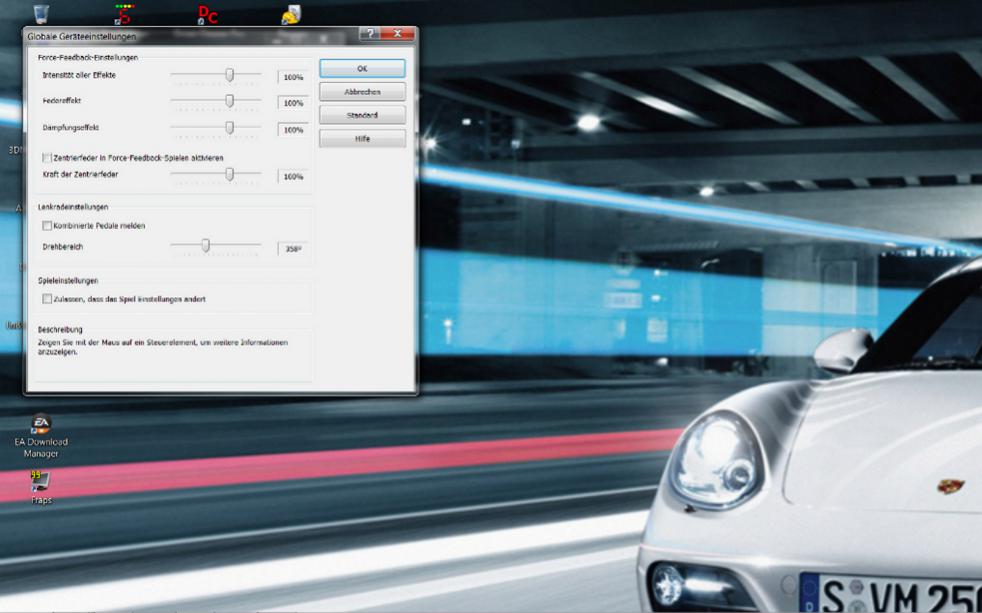Close the Globale Geräteeinstellungen dialog
Screen dimensions: 982x613
coord(397,34)
